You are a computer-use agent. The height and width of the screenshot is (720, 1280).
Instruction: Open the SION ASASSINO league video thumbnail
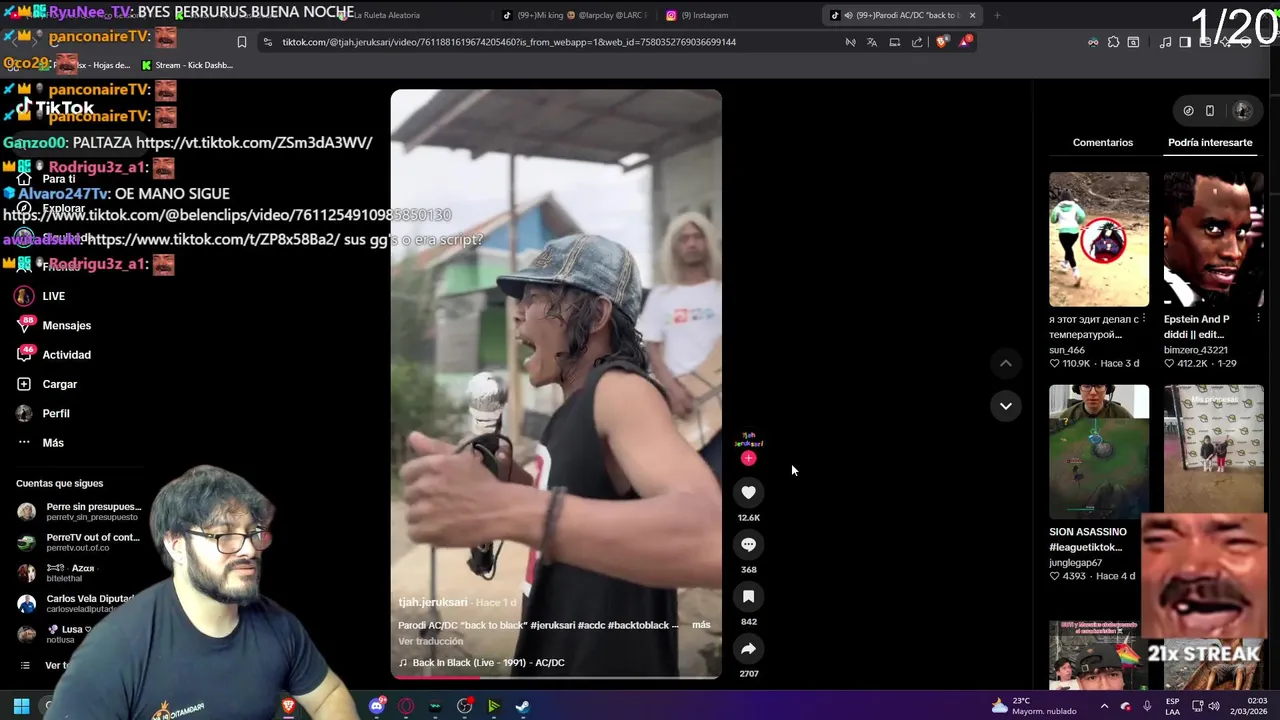[1099, 452]
